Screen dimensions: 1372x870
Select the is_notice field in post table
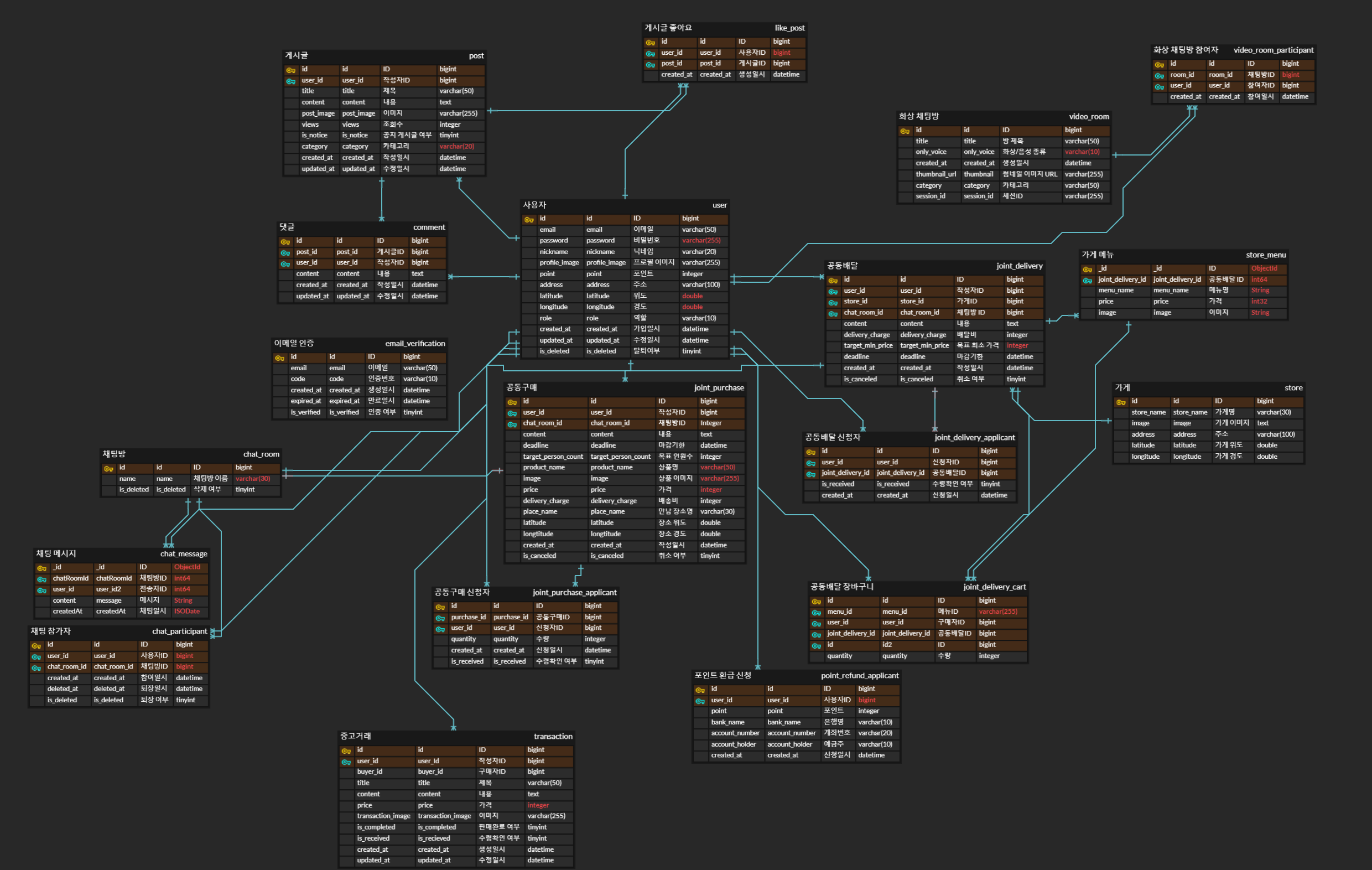coord(315,136)
